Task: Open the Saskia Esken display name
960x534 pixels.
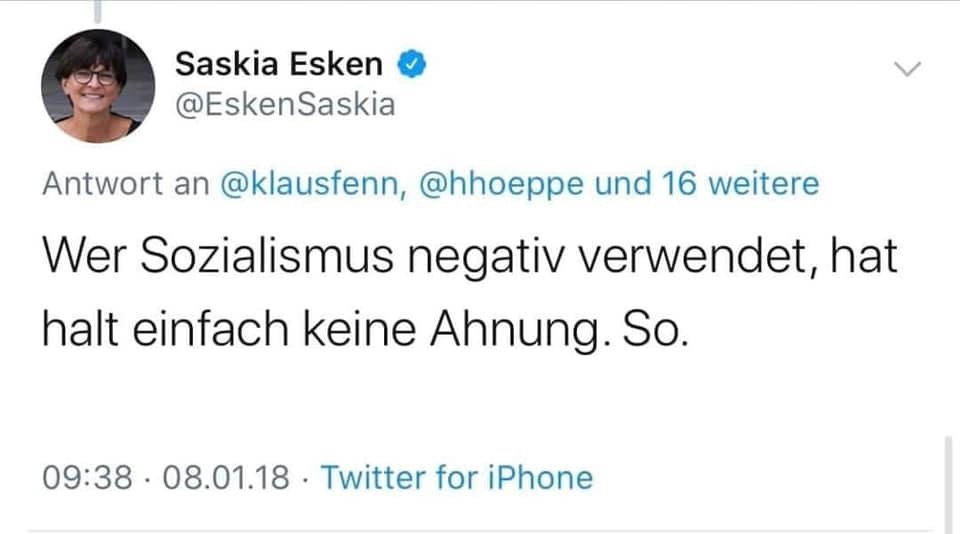Action: (279, 65)
